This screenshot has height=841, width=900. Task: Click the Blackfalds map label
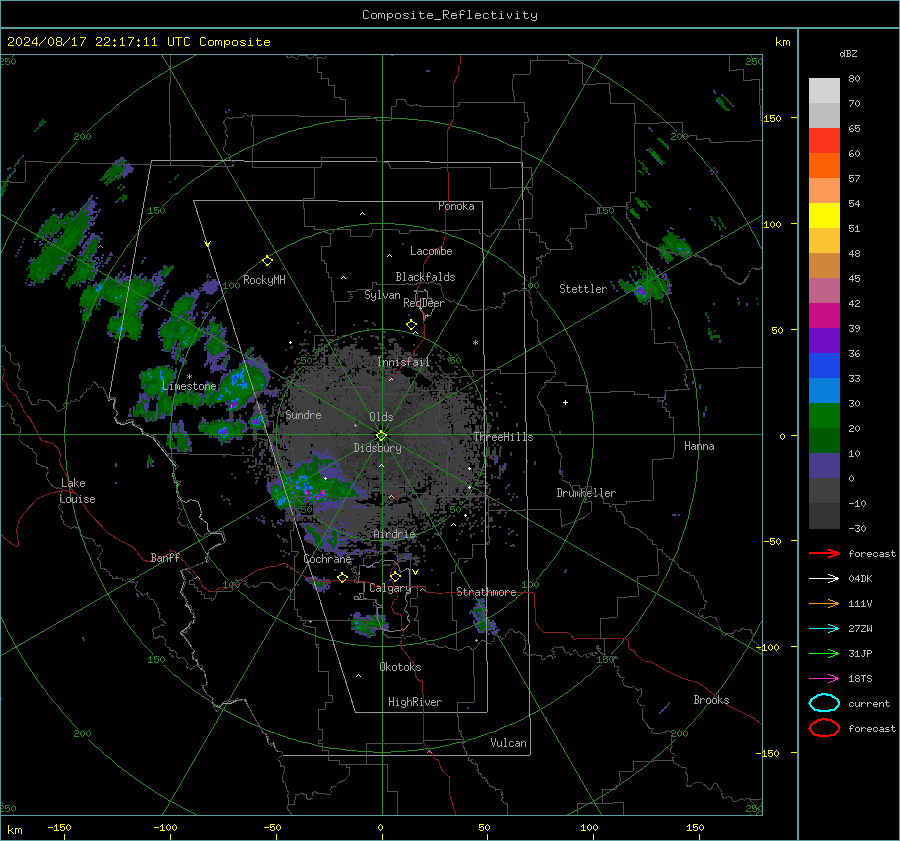pos(425,277)
